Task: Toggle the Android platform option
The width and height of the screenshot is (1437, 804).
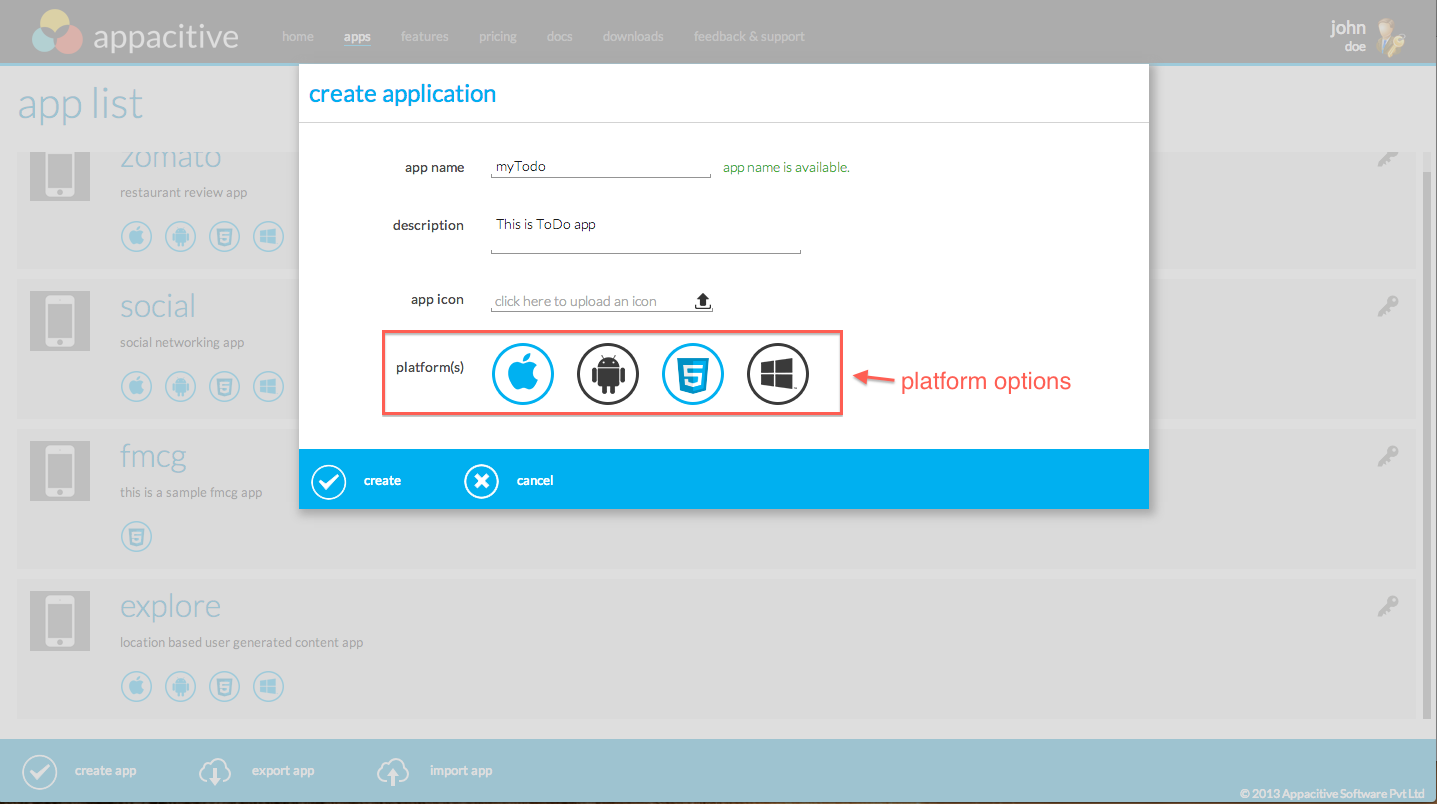Action: [608, 375]
